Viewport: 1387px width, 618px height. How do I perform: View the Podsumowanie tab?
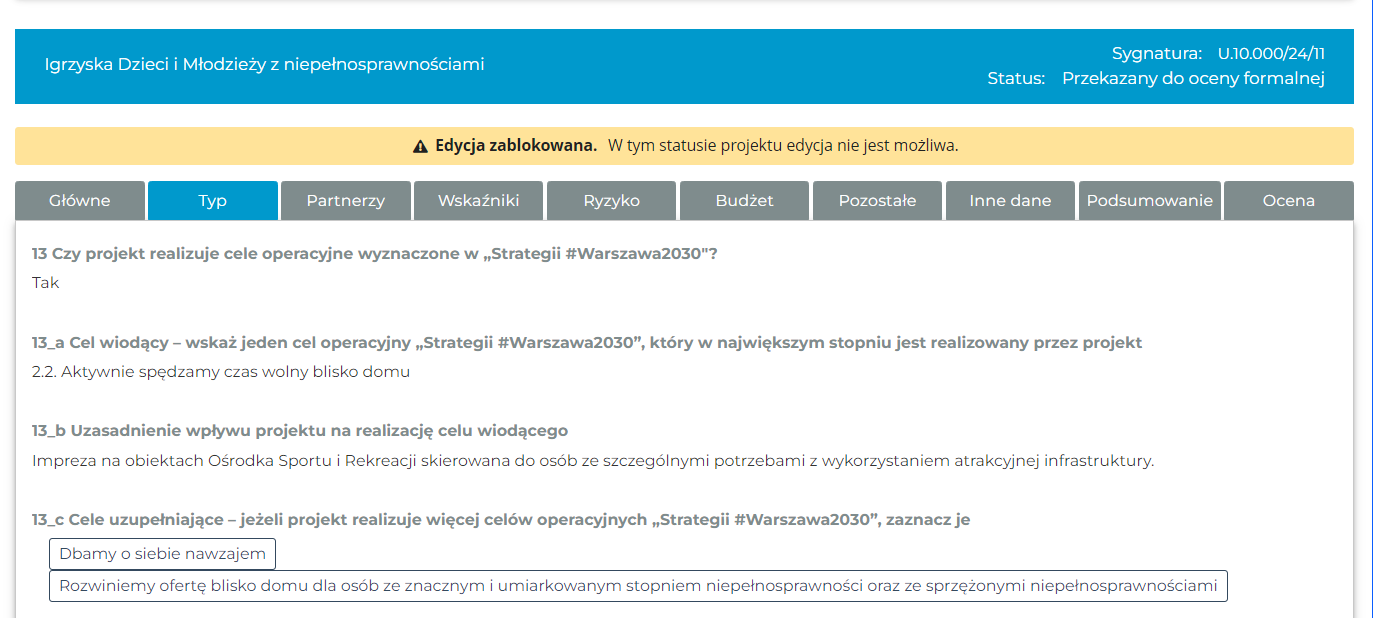[1150, 200]
